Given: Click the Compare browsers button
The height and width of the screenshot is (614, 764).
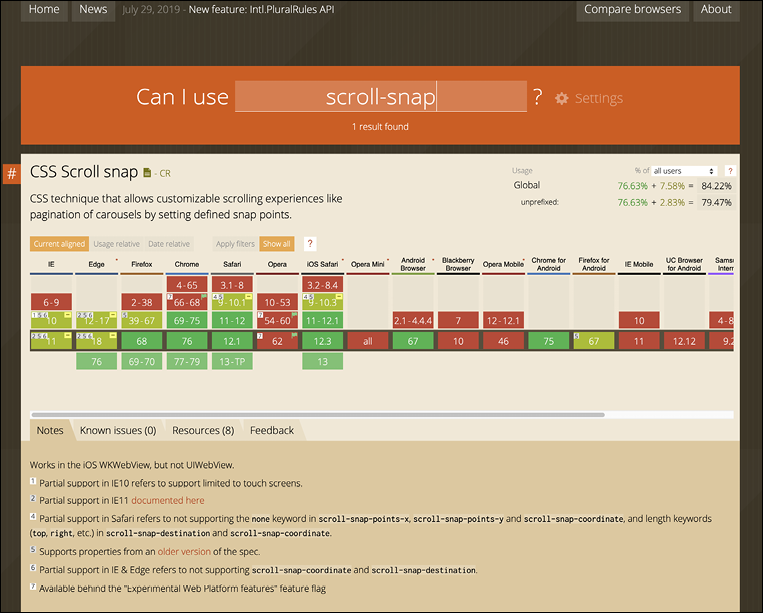Looking at the screenshot, I should click(x=633, y=10).
